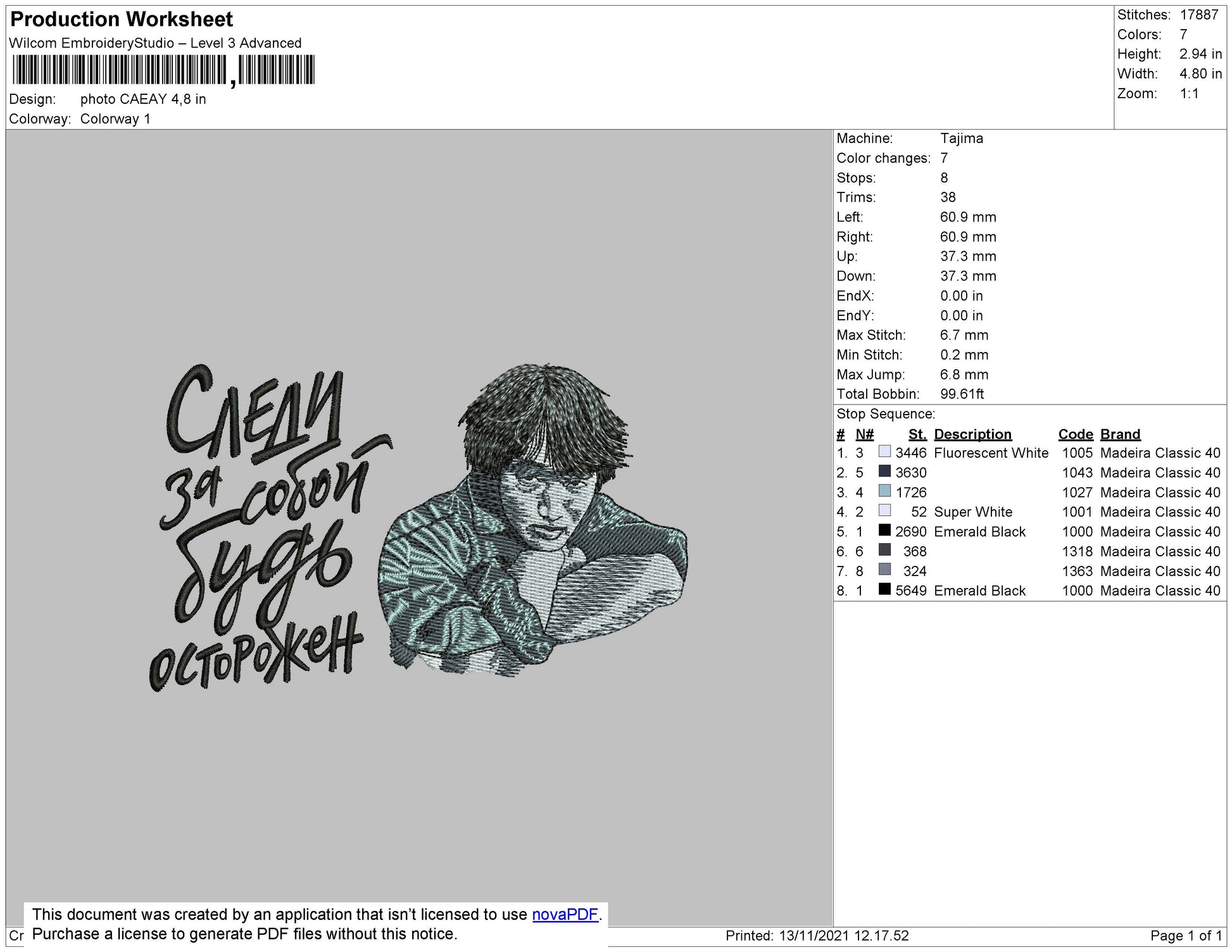
Task: Click the color swatch for code 1363
Action: tap(884, 569)
